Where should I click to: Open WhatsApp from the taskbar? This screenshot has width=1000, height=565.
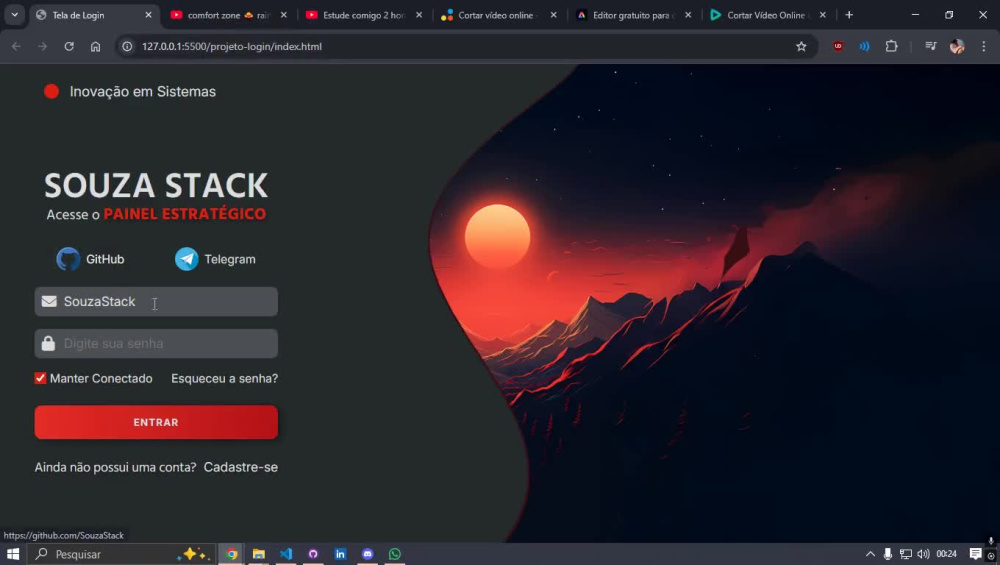(x=395, y=554)
